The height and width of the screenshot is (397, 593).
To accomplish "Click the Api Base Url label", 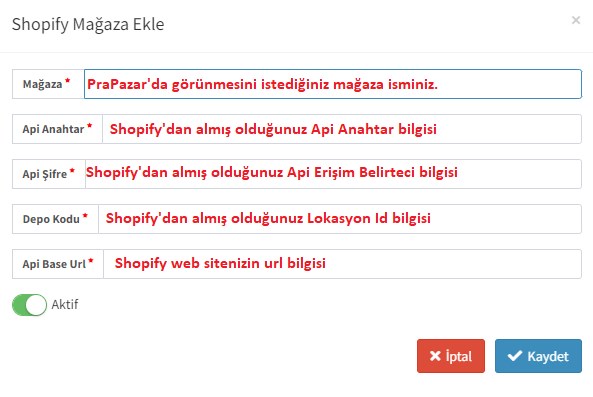I will [x=54, y=264].
